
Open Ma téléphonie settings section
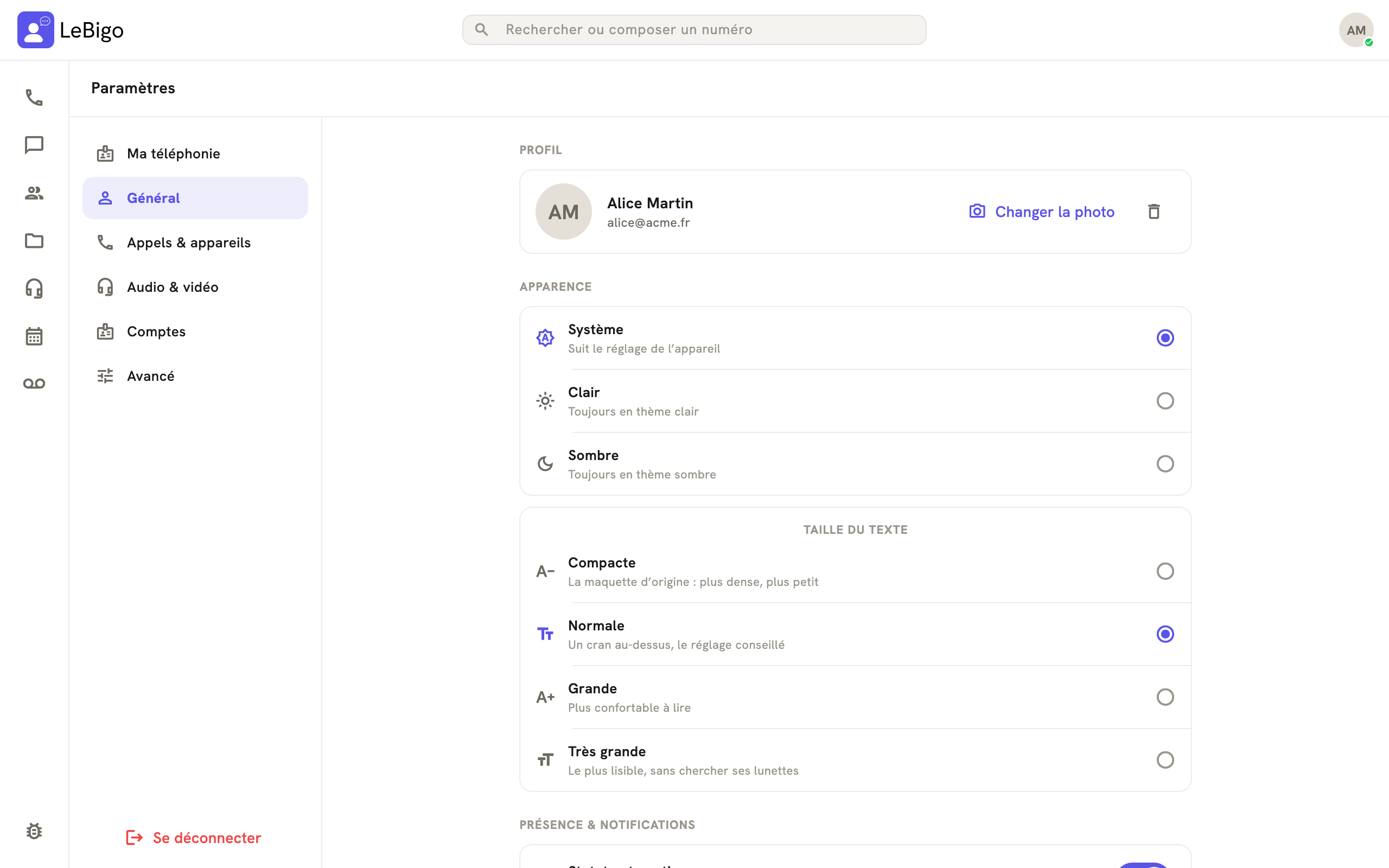click(195, 154)
